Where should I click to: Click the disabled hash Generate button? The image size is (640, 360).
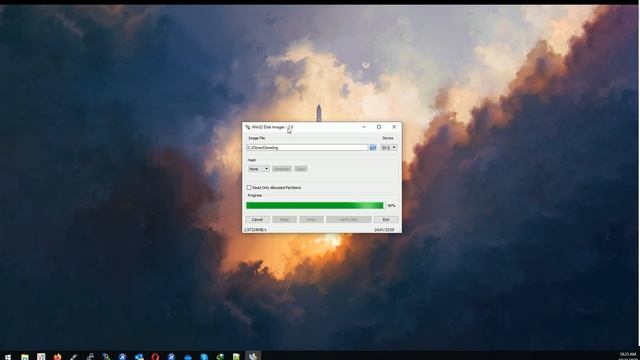(x=282, y=169)
